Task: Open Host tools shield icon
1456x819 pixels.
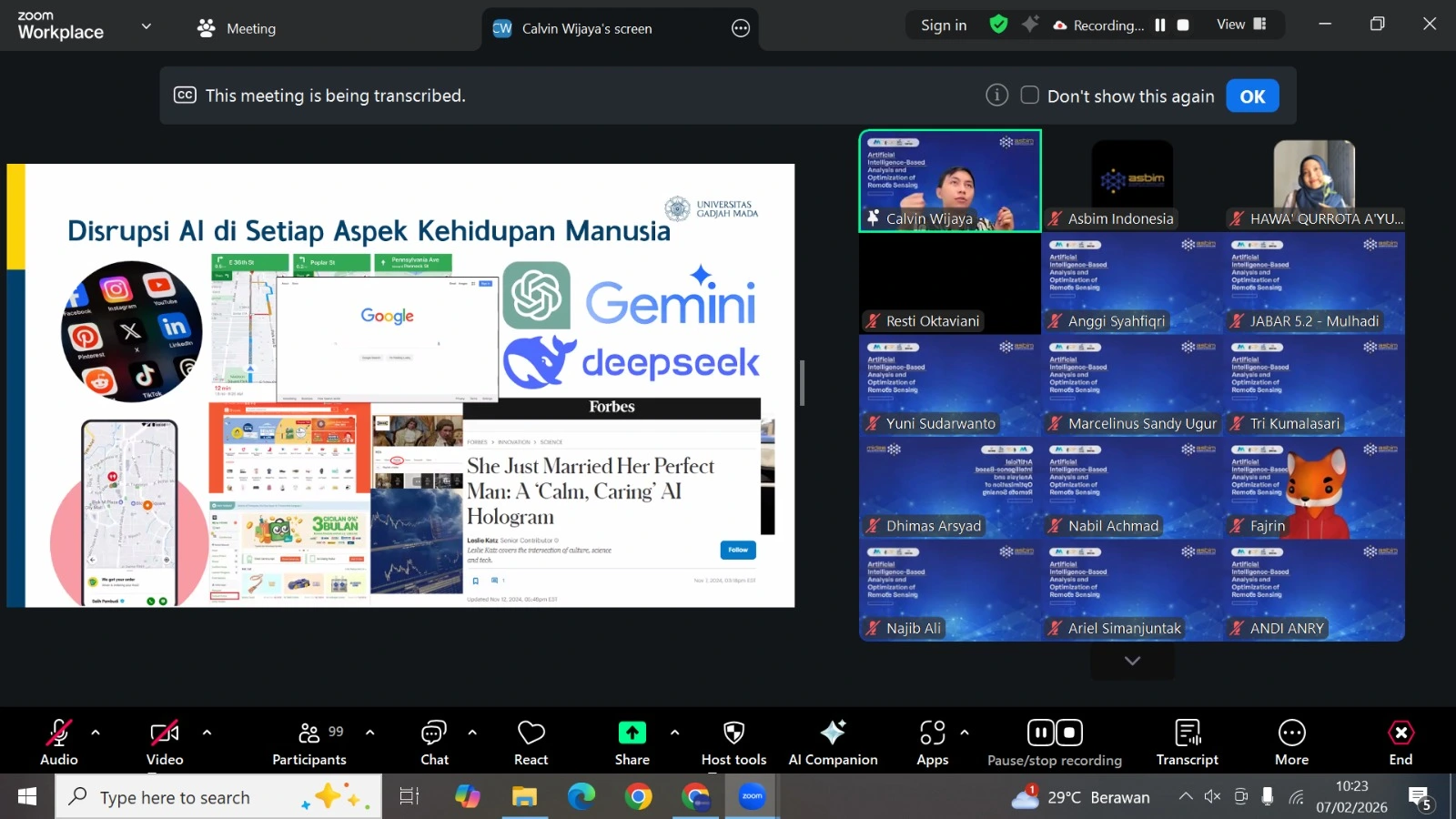Action: click(733, 733)
